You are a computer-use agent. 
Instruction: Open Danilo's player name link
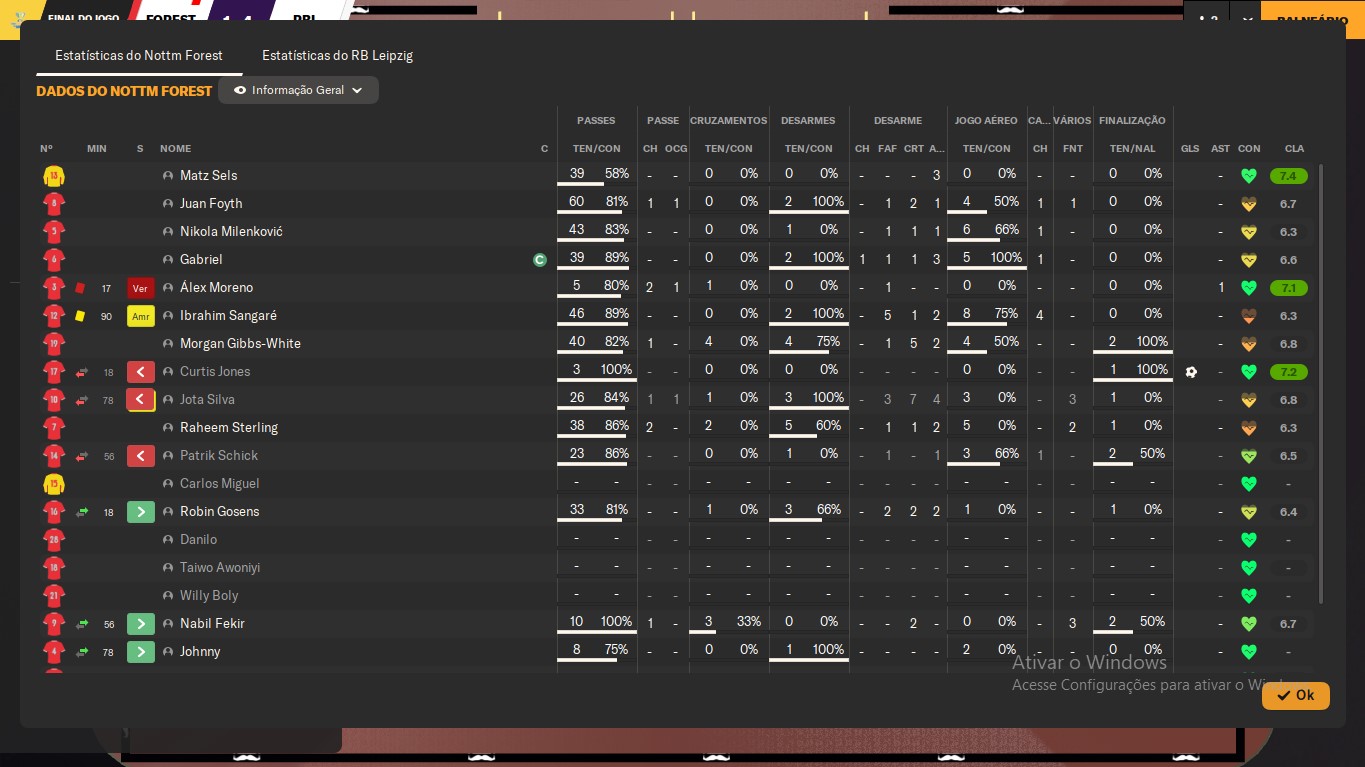[x=198, y=540]
